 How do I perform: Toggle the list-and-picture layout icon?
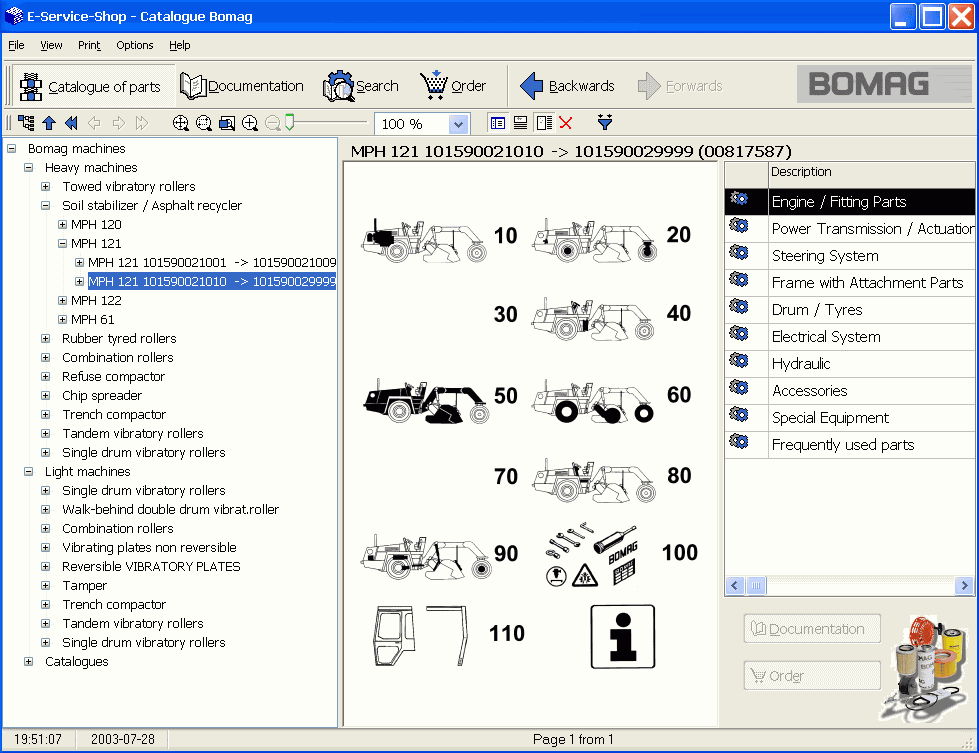(498, 123)
